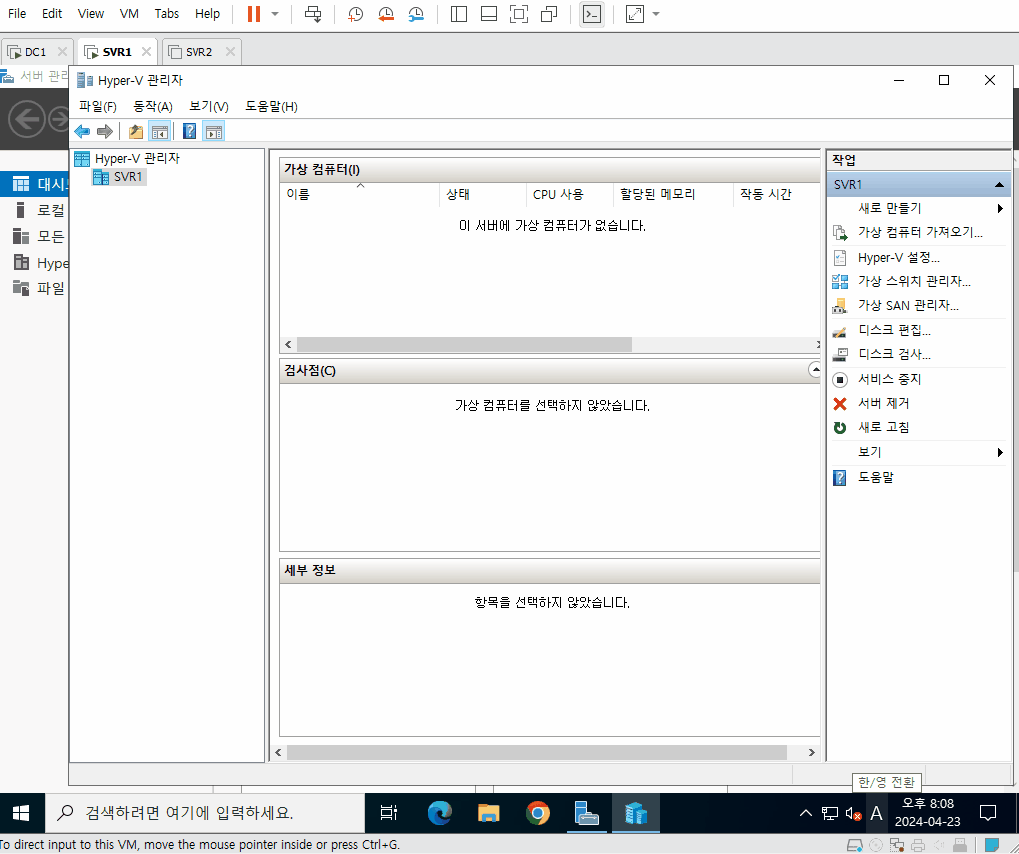
Task: Click the 서비스 중지 stop icon
Action: 840,380
